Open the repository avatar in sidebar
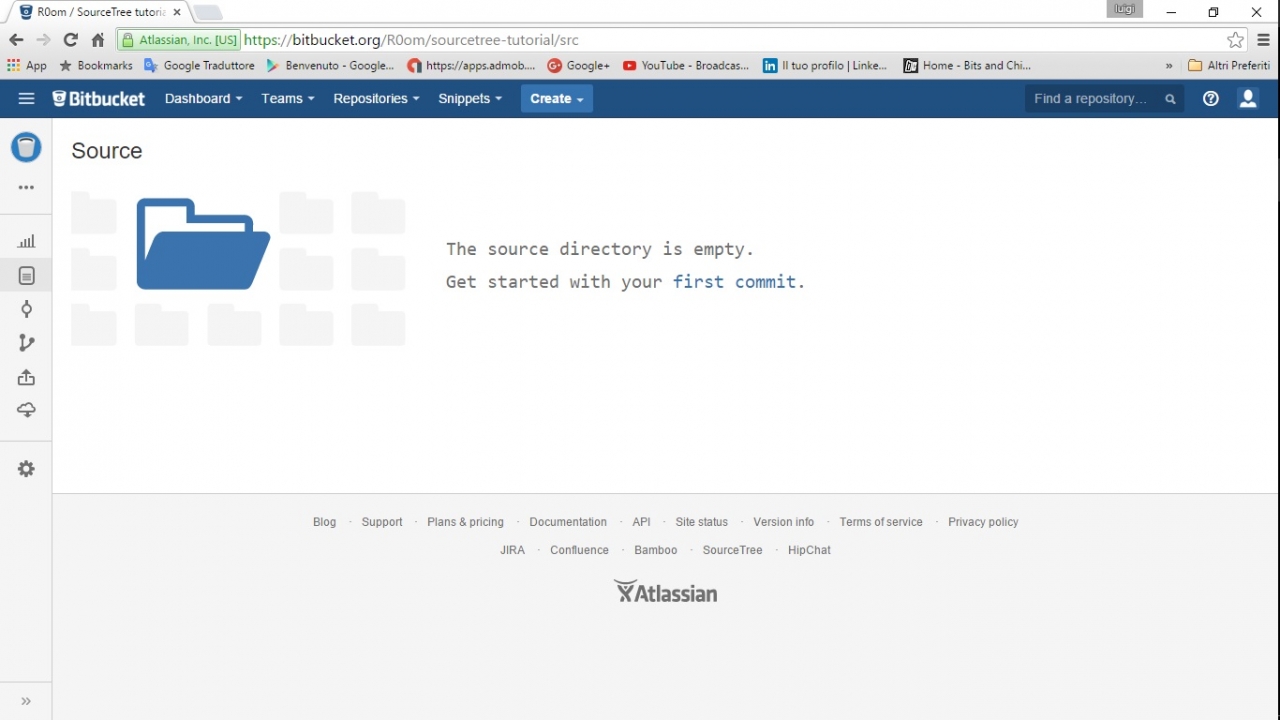The width and height of the screenshot is (1280, 720). (x=26, y=147)
